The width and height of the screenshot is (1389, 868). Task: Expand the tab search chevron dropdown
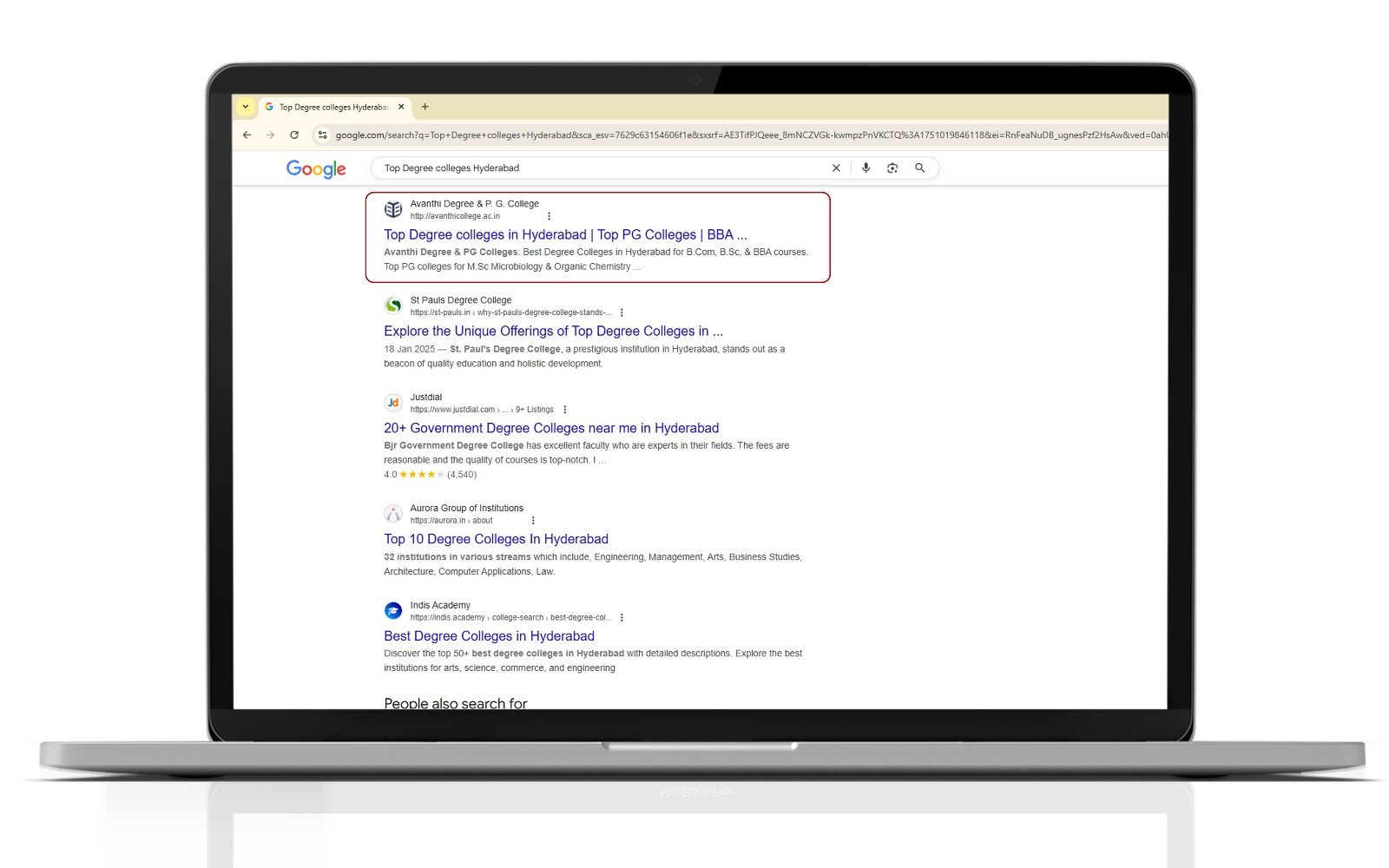[246, 107]
